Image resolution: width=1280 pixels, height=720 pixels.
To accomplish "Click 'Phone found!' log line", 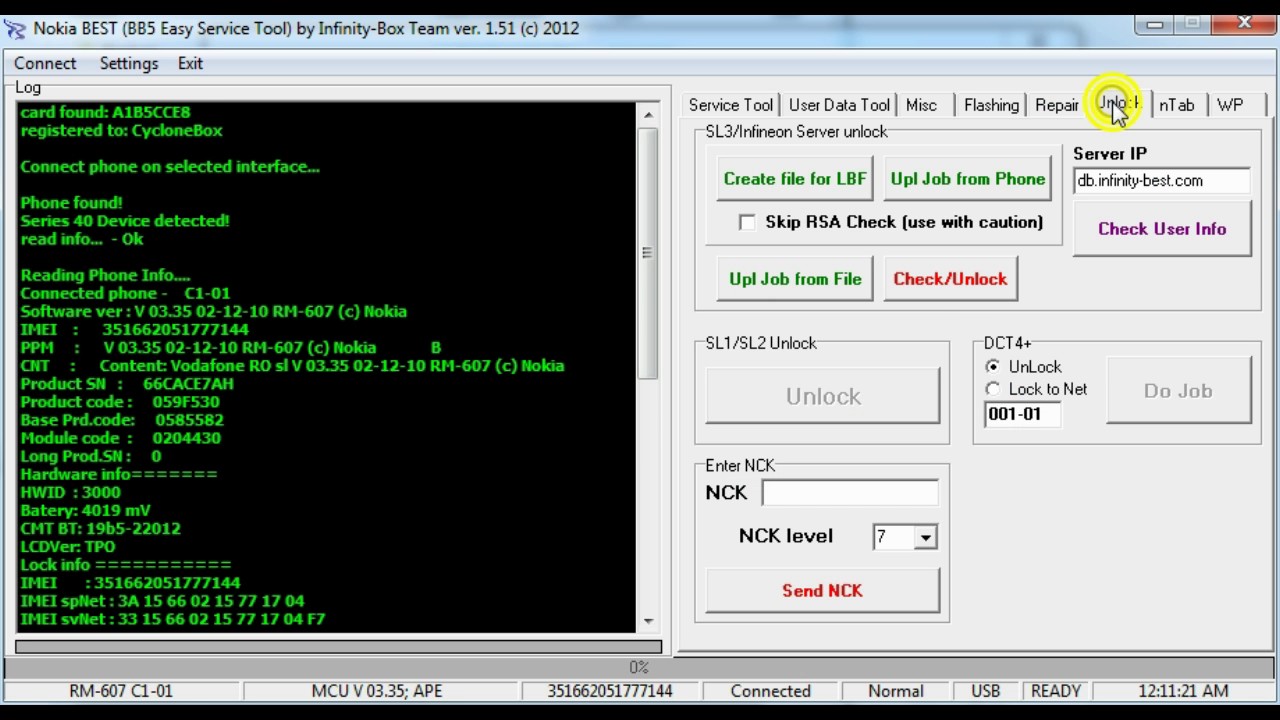I will click(x=71, y=203).
